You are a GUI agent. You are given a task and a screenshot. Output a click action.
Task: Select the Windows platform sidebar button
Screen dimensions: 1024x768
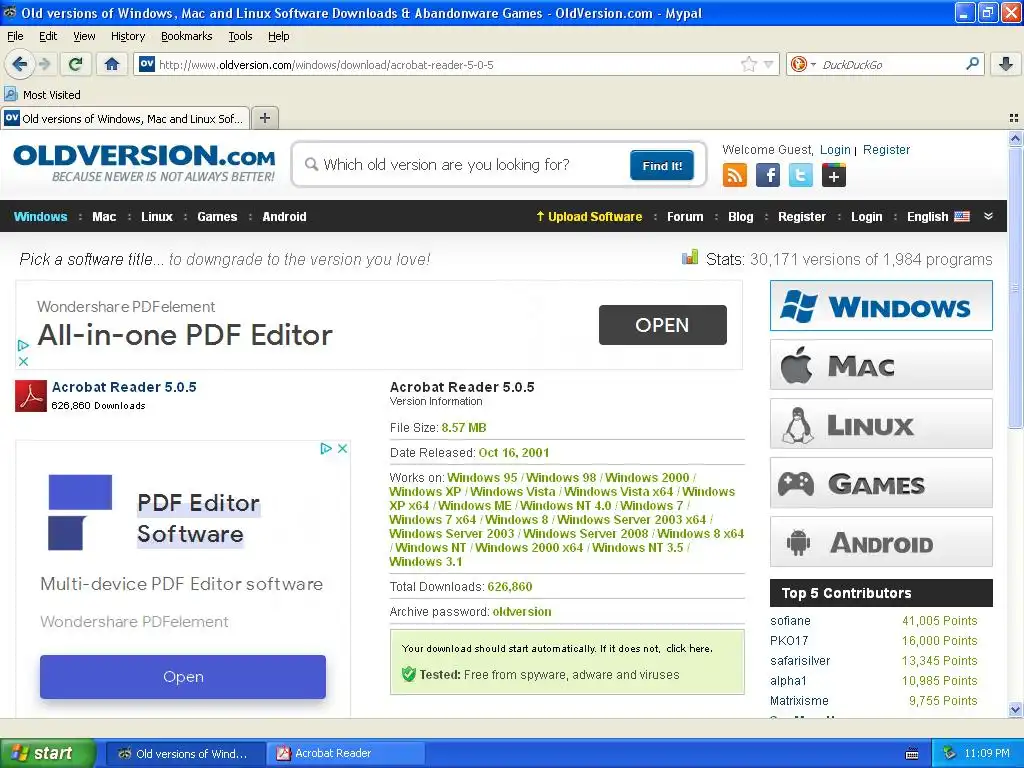pos(881,306)
